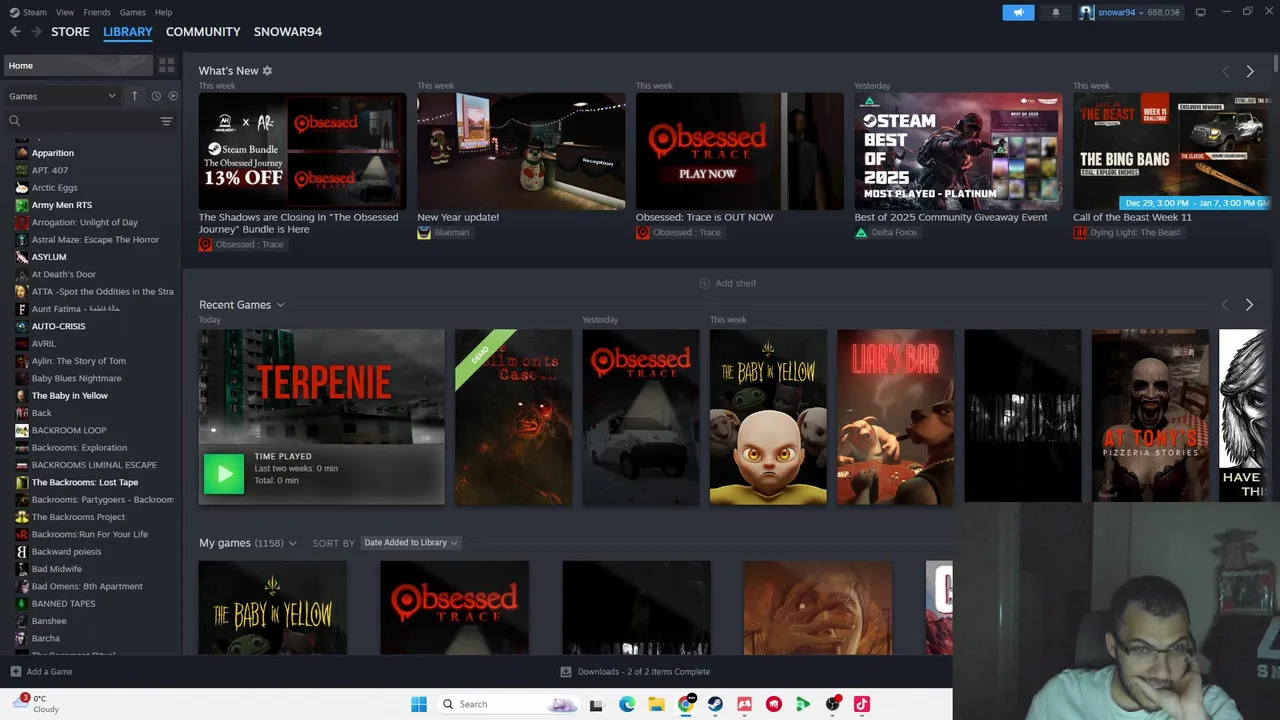Expand Recent Games shelf dropdown

point(281,305)
